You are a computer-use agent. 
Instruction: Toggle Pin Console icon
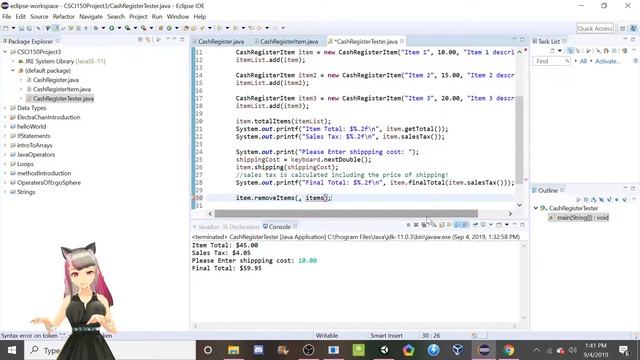(x=475, y=224)
